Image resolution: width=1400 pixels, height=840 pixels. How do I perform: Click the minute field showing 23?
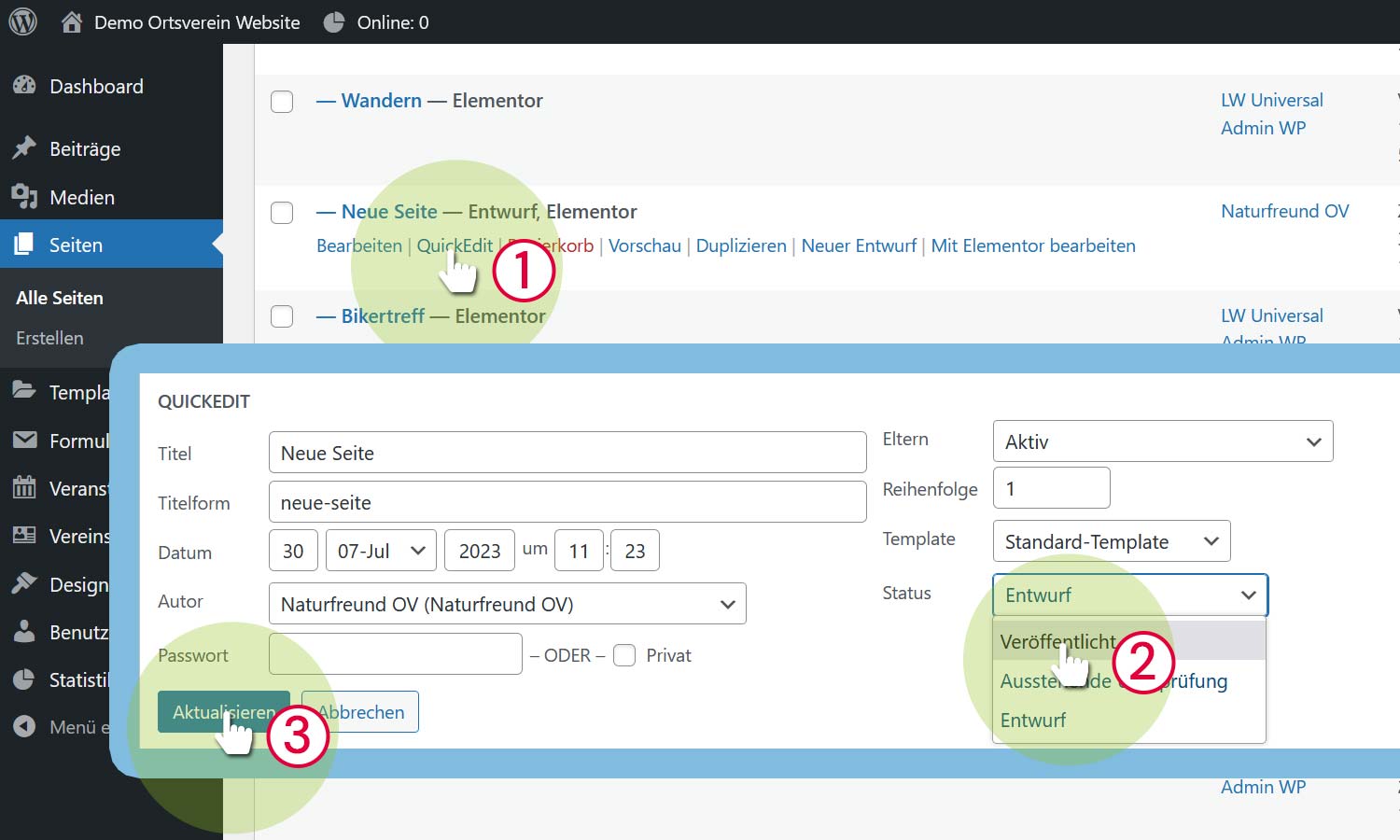(x=635, y=551)
